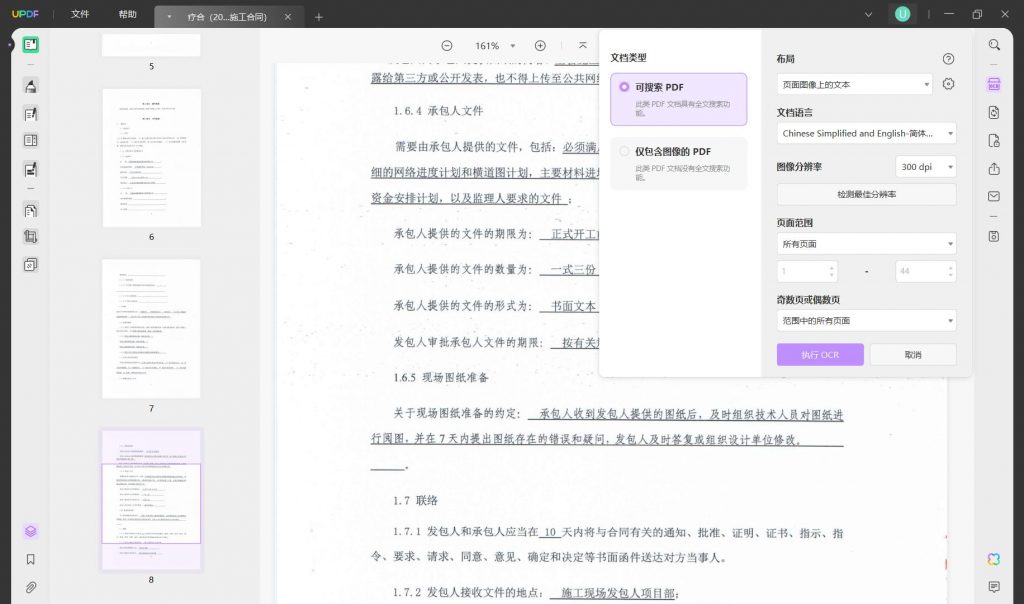Click the 取消 button
The width and height of the screenshot is (1024, 604).
coord(912,355)
